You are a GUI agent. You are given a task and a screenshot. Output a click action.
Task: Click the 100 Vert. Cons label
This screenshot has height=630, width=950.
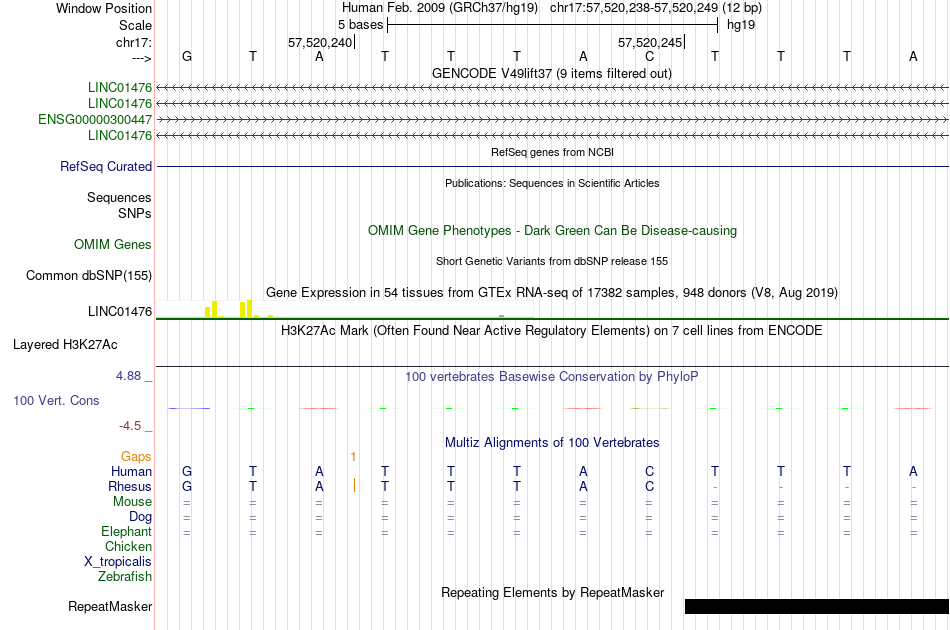tap(56, 400)
